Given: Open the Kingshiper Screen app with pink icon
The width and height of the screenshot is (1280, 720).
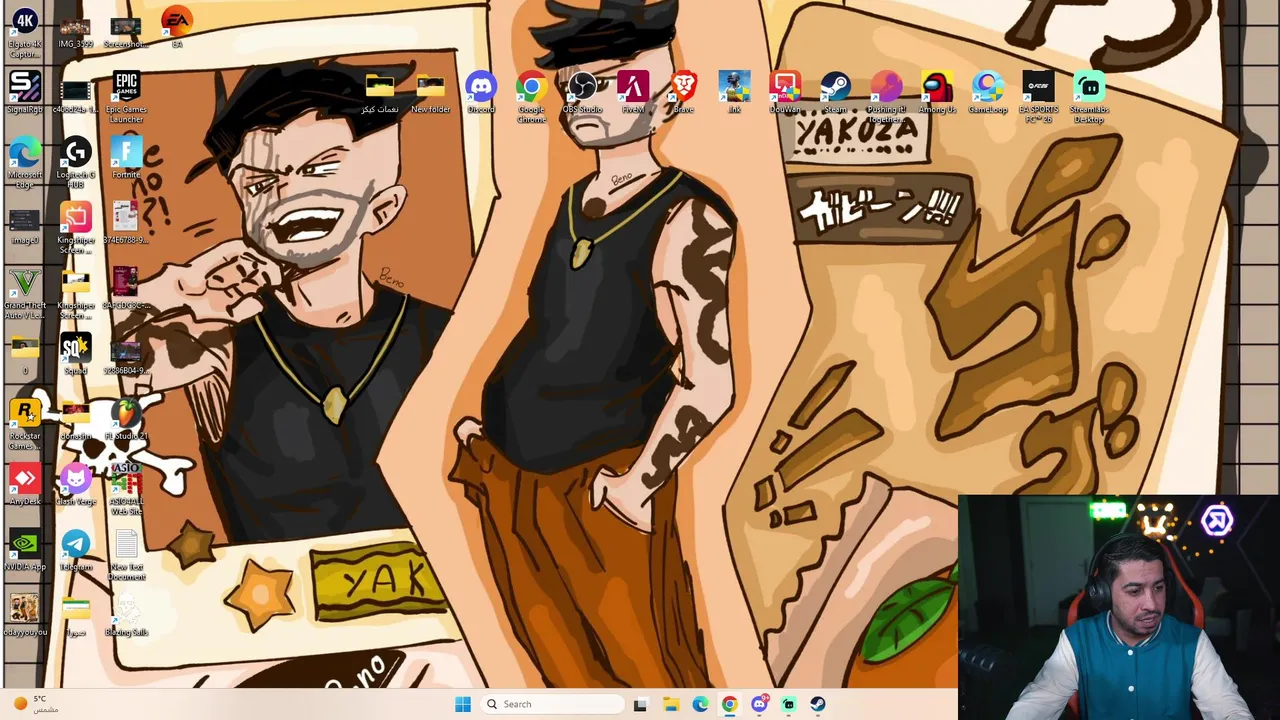Looking at the screenshot, I should 75,229.
